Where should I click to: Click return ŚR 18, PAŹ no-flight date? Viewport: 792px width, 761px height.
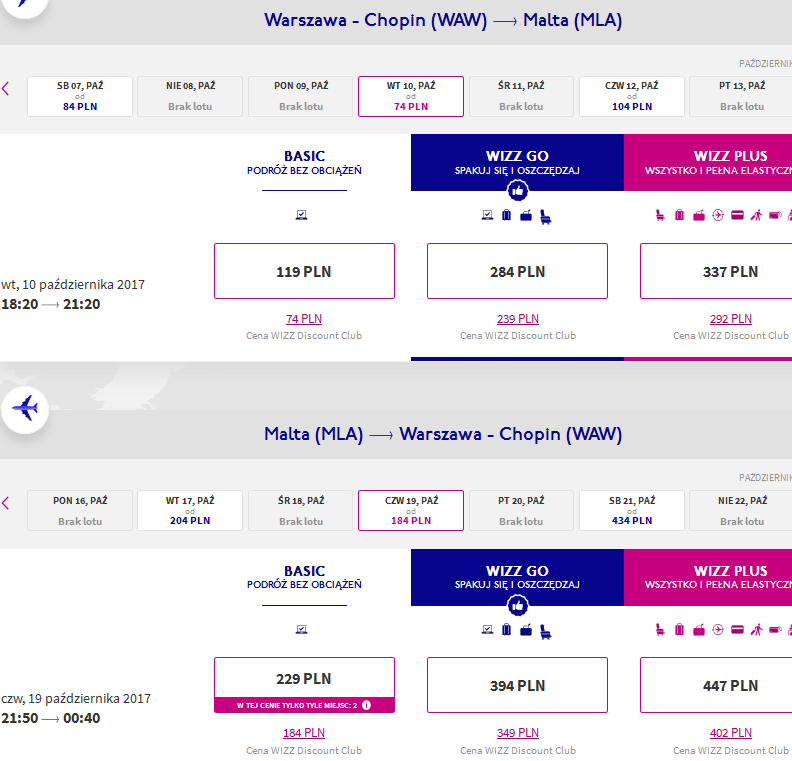click(x=301, y=511)
